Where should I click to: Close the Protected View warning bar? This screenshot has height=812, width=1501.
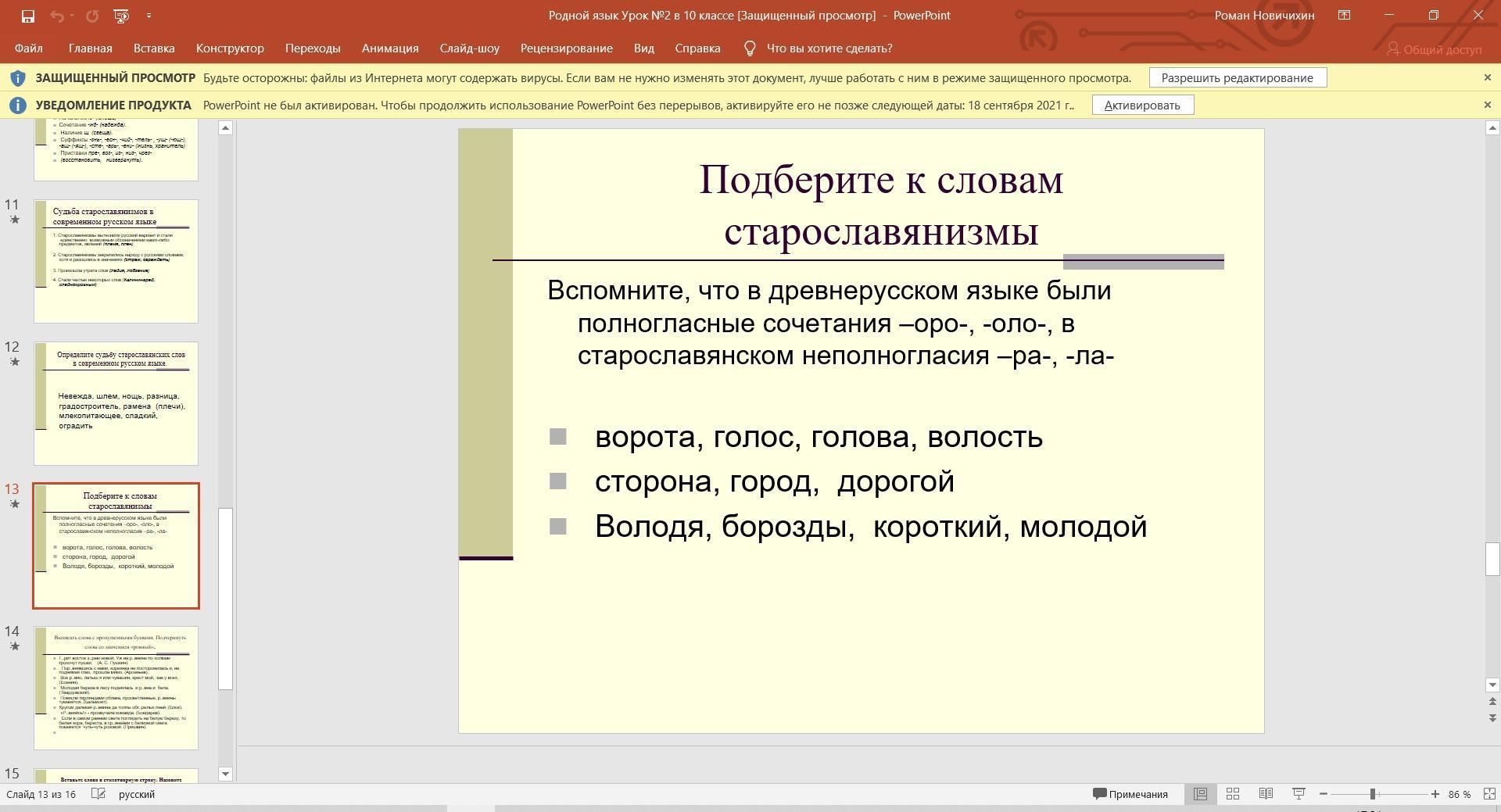pos(1487,77)
